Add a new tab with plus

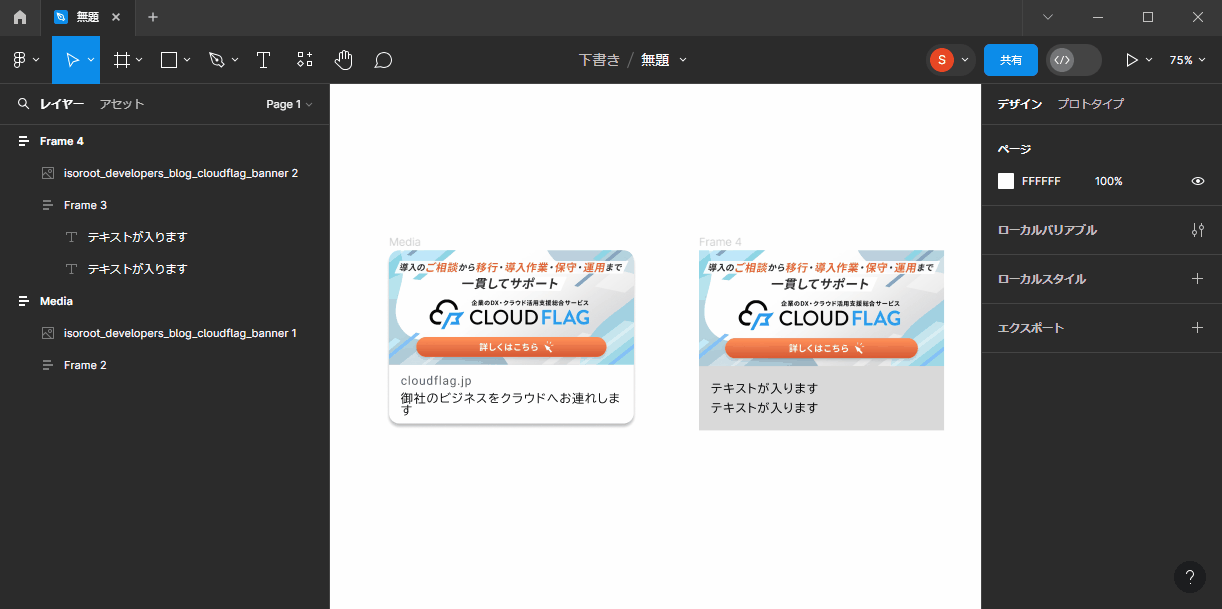(x=153, y=17)
